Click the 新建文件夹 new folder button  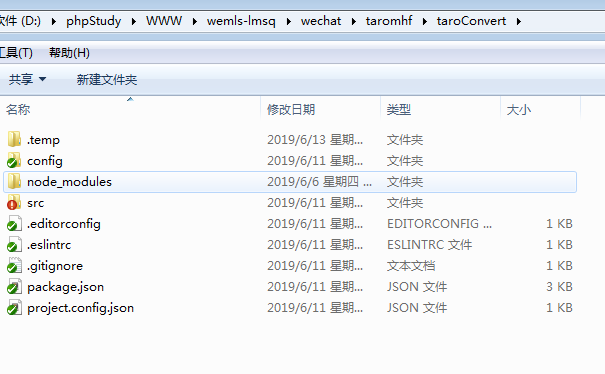107,80
